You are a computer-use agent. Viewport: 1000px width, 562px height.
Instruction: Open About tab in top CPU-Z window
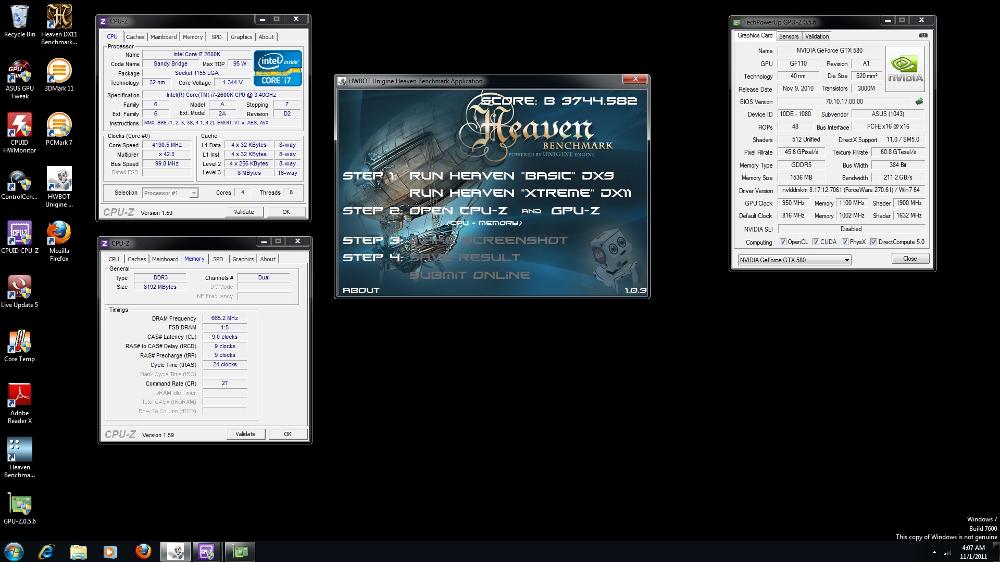click(x=266, y=37)
